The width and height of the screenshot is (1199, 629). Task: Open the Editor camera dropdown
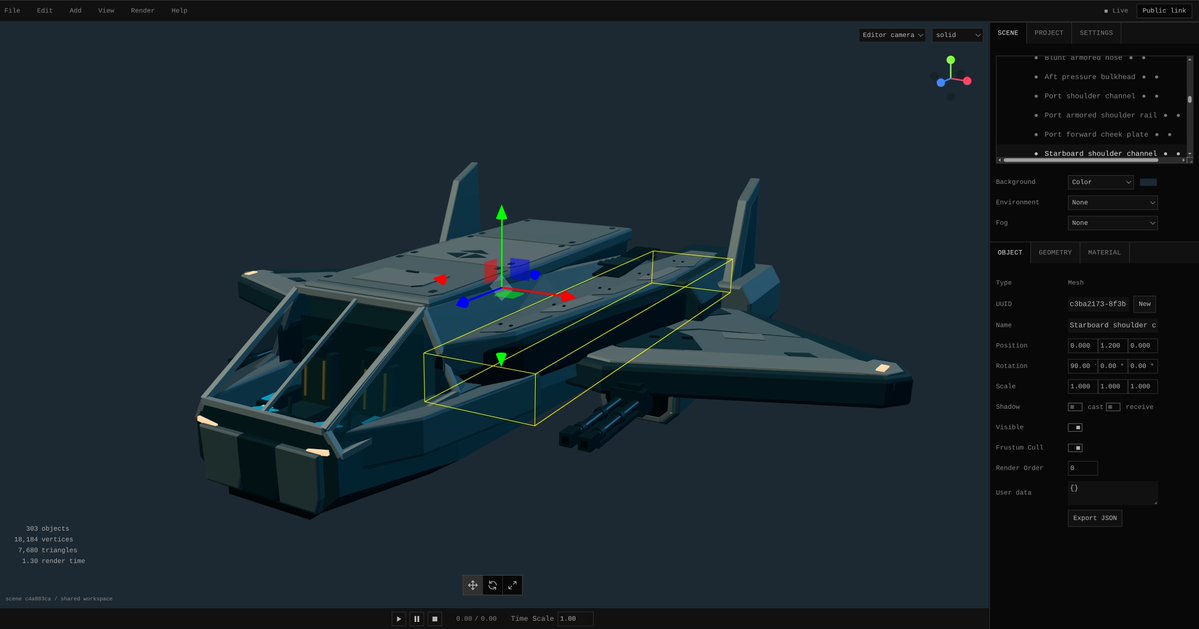click(892, 35)
